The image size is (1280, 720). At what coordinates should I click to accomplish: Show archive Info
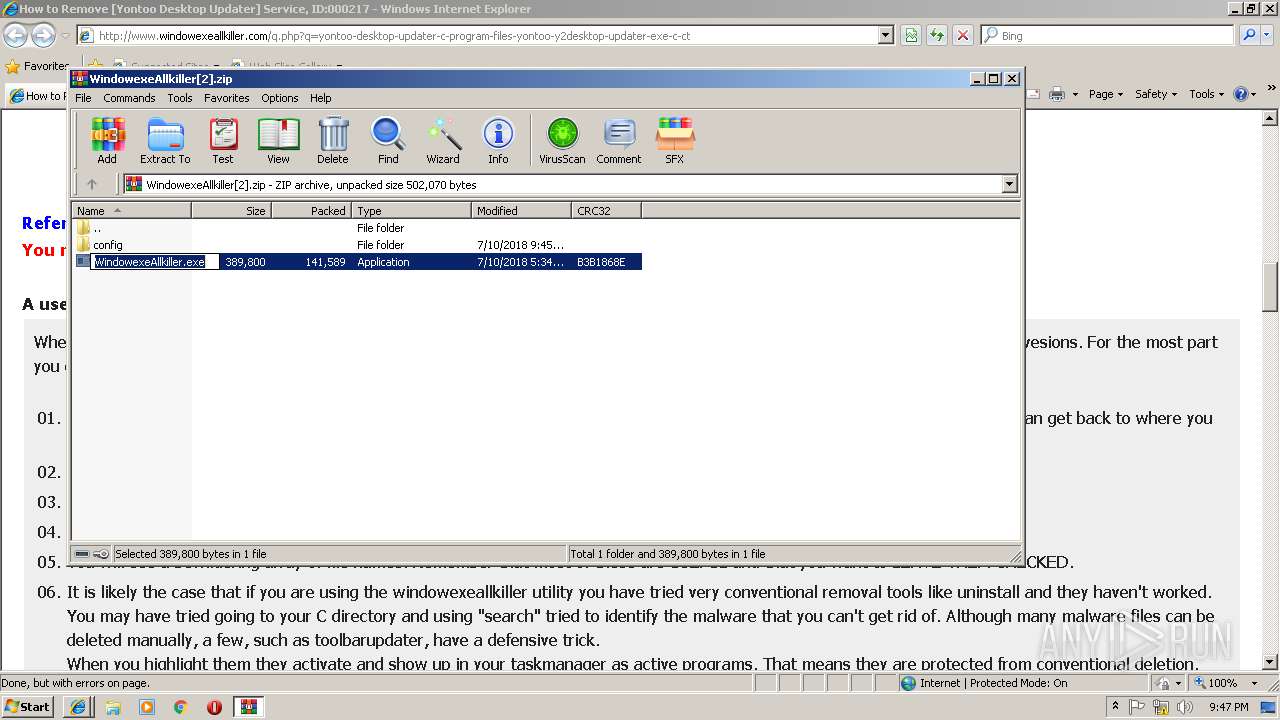coord(498,140)
